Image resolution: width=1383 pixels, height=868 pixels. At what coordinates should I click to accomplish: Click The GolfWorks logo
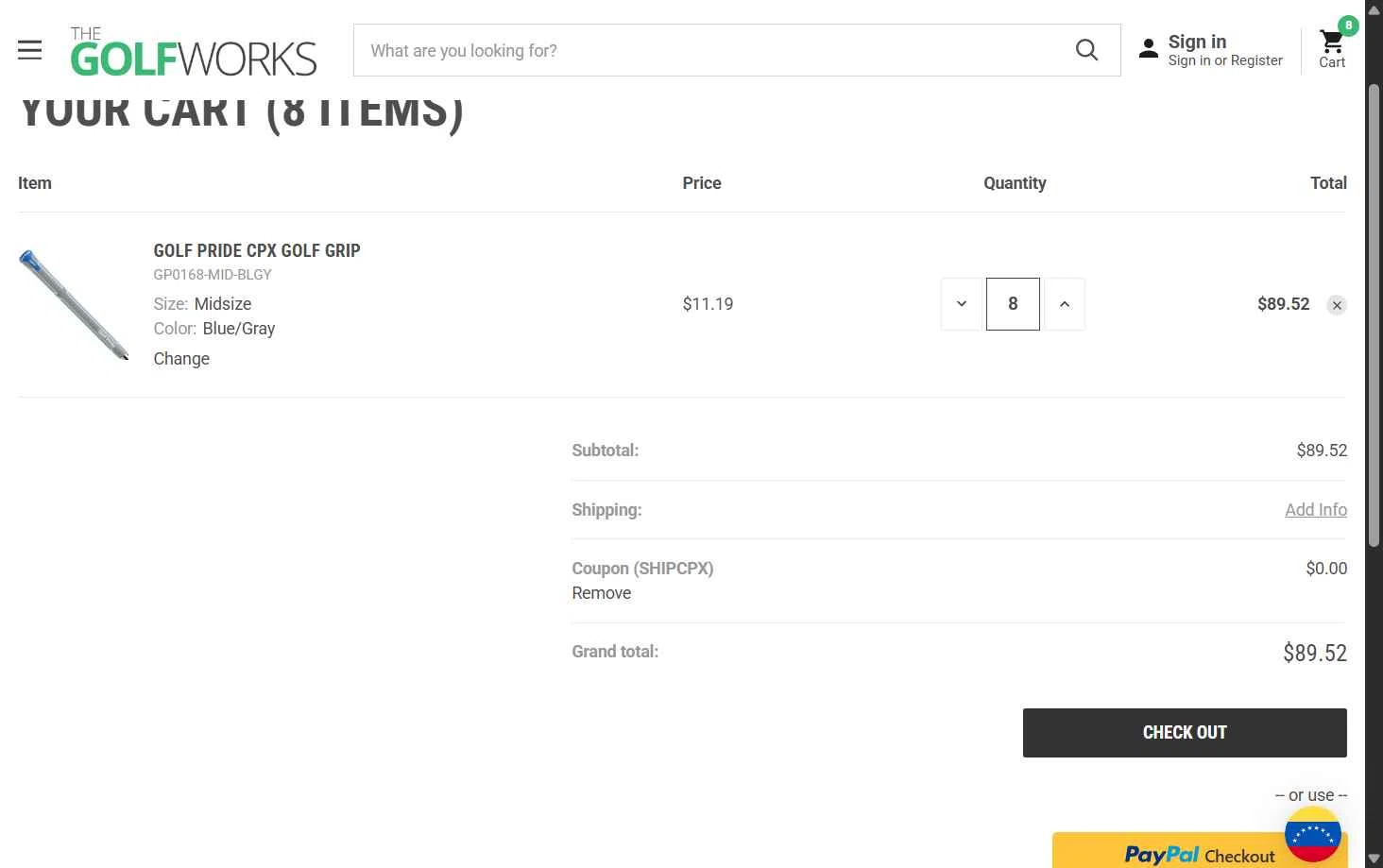click(194, 51)
